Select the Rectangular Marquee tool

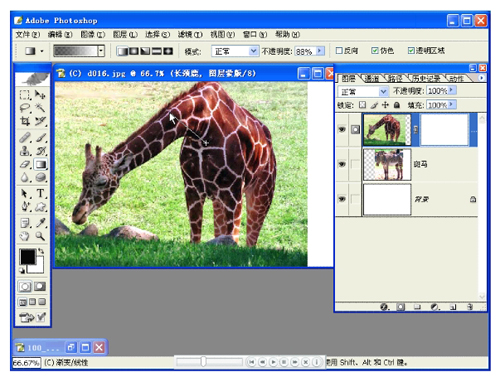pos(25,95)
